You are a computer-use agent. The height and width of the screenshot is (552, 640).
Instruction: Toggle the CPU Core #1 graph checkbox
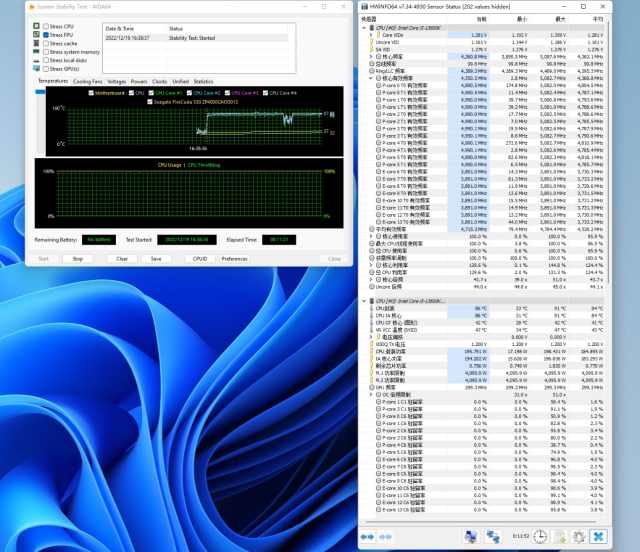pyautogui.click(x=151, y=93)
